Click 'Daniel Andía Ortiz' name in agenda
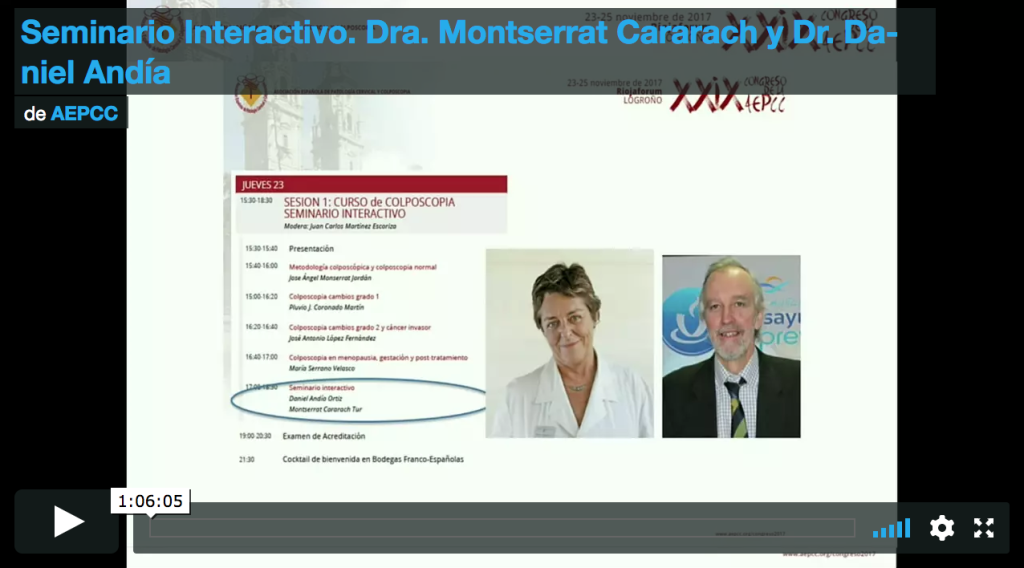Viewport: 1024px width, 568px height. click(x=315, y=398)
